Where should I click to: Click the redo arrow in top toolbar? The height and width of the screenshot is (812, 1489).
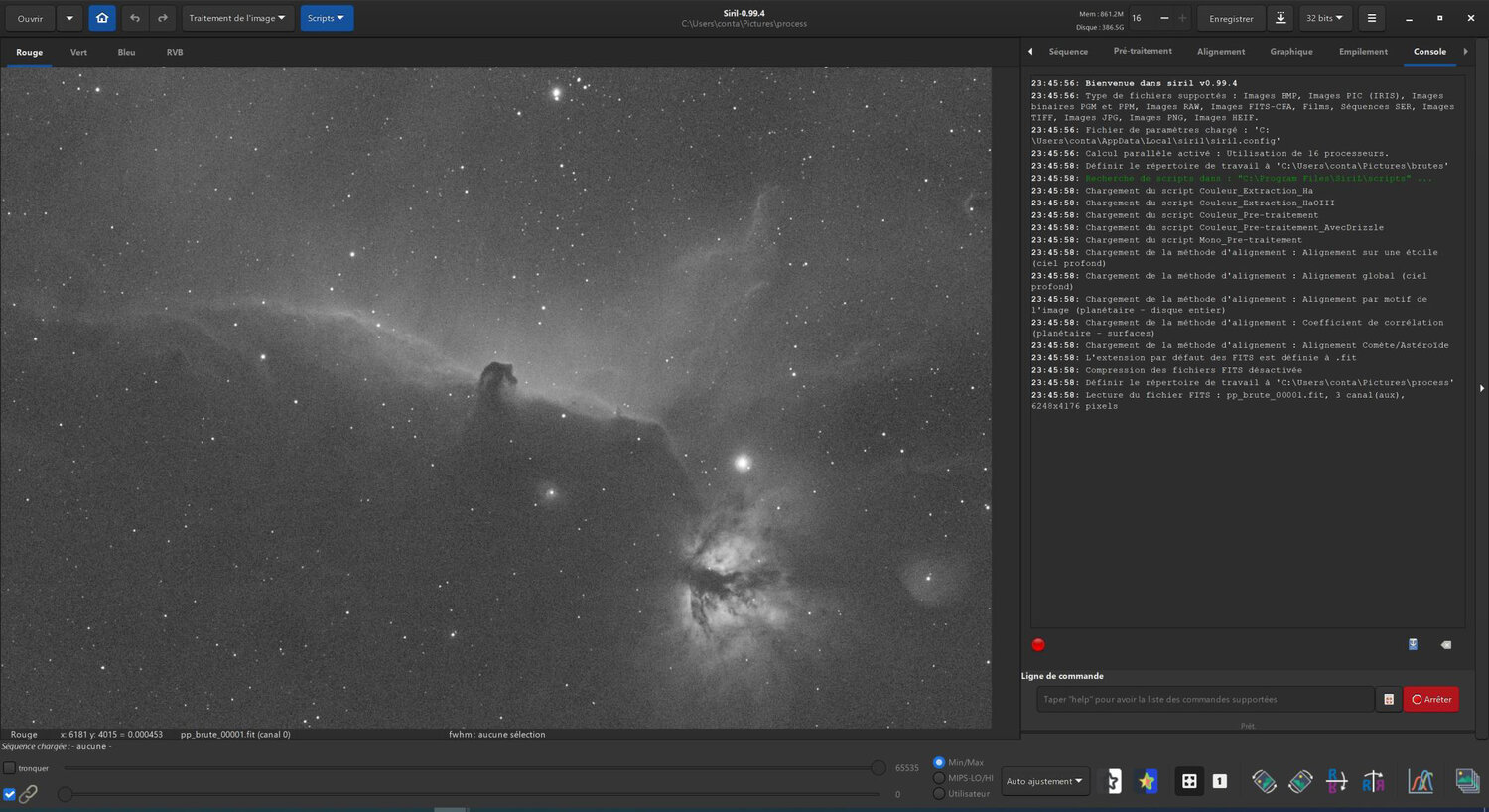(x=163, y=18)
